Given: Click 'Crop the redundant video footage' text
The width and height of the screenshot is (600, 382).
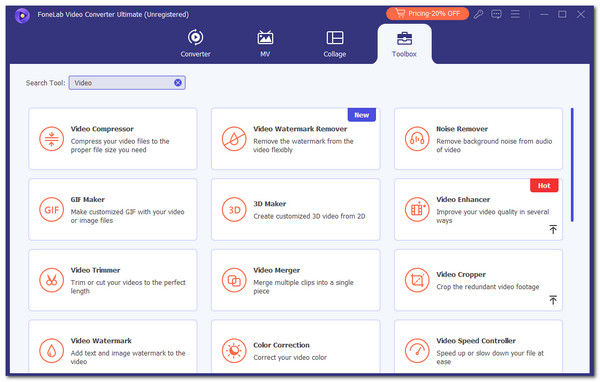Looking at the screenshot, I should tap(488, 287).
